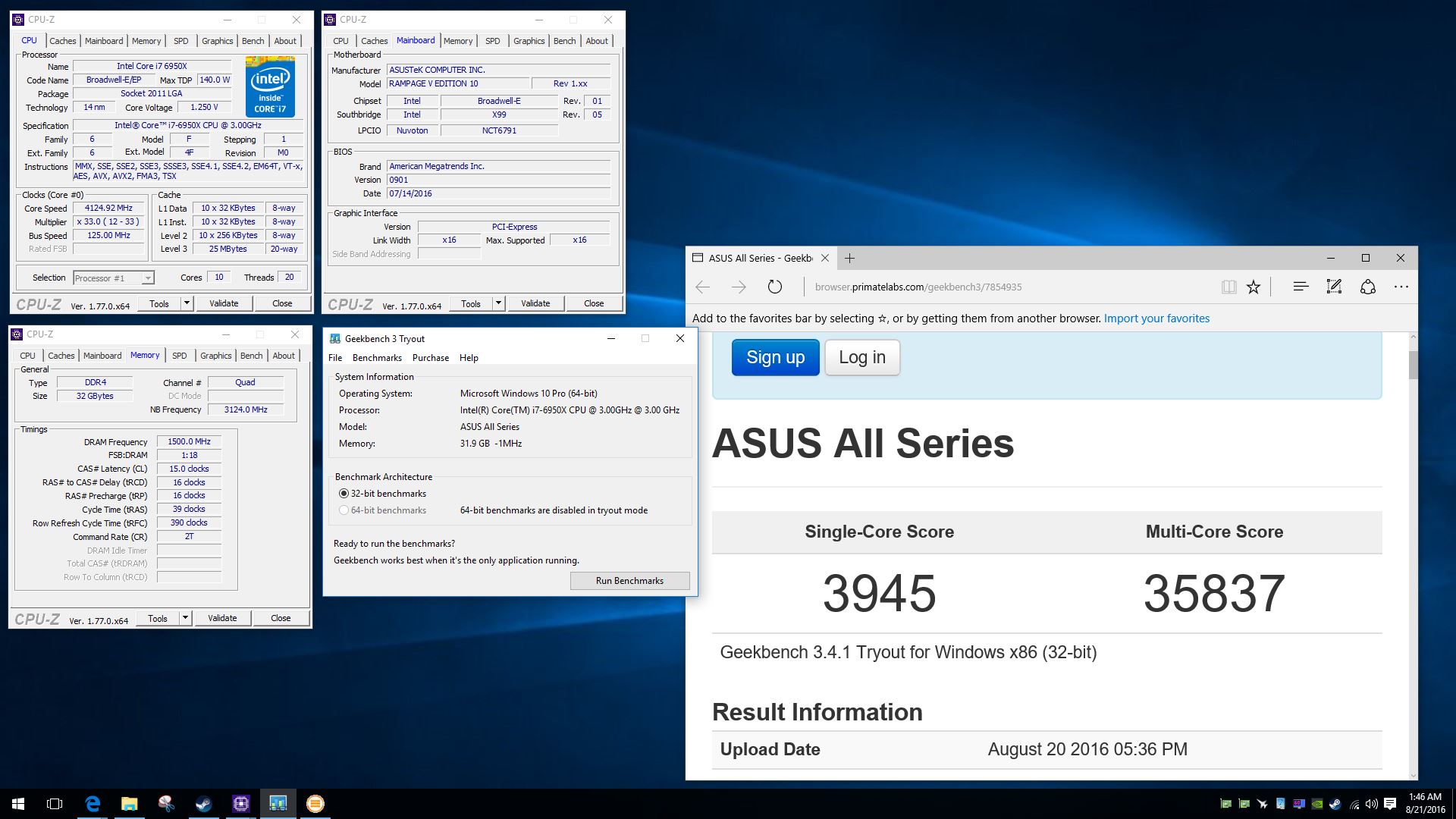The height and width of the screenshot is (819, 1456).
Task: Expand the Processor #1 selection dropdown
Action: click(x=148, y=278)
